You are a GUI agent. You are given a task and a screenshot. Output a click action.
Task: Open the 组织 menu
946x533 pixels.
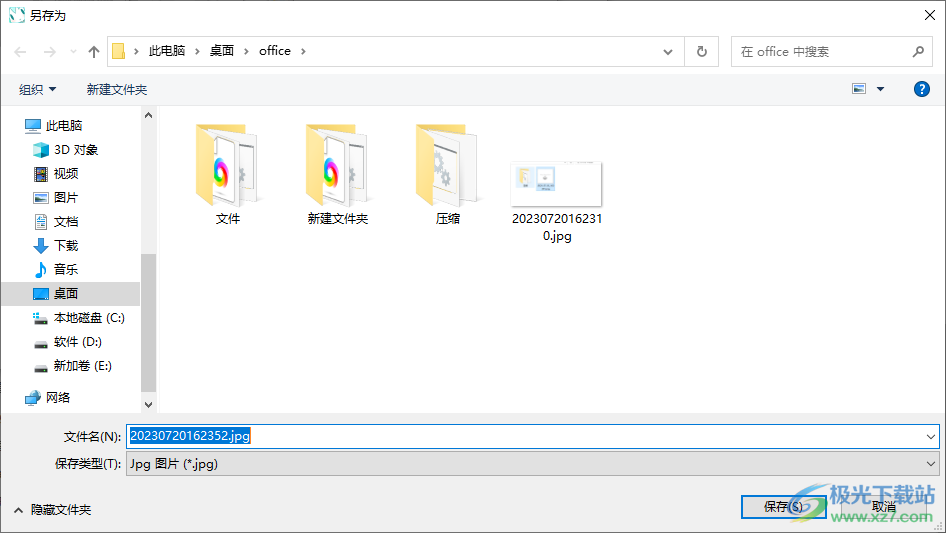(x=38, y=89)
